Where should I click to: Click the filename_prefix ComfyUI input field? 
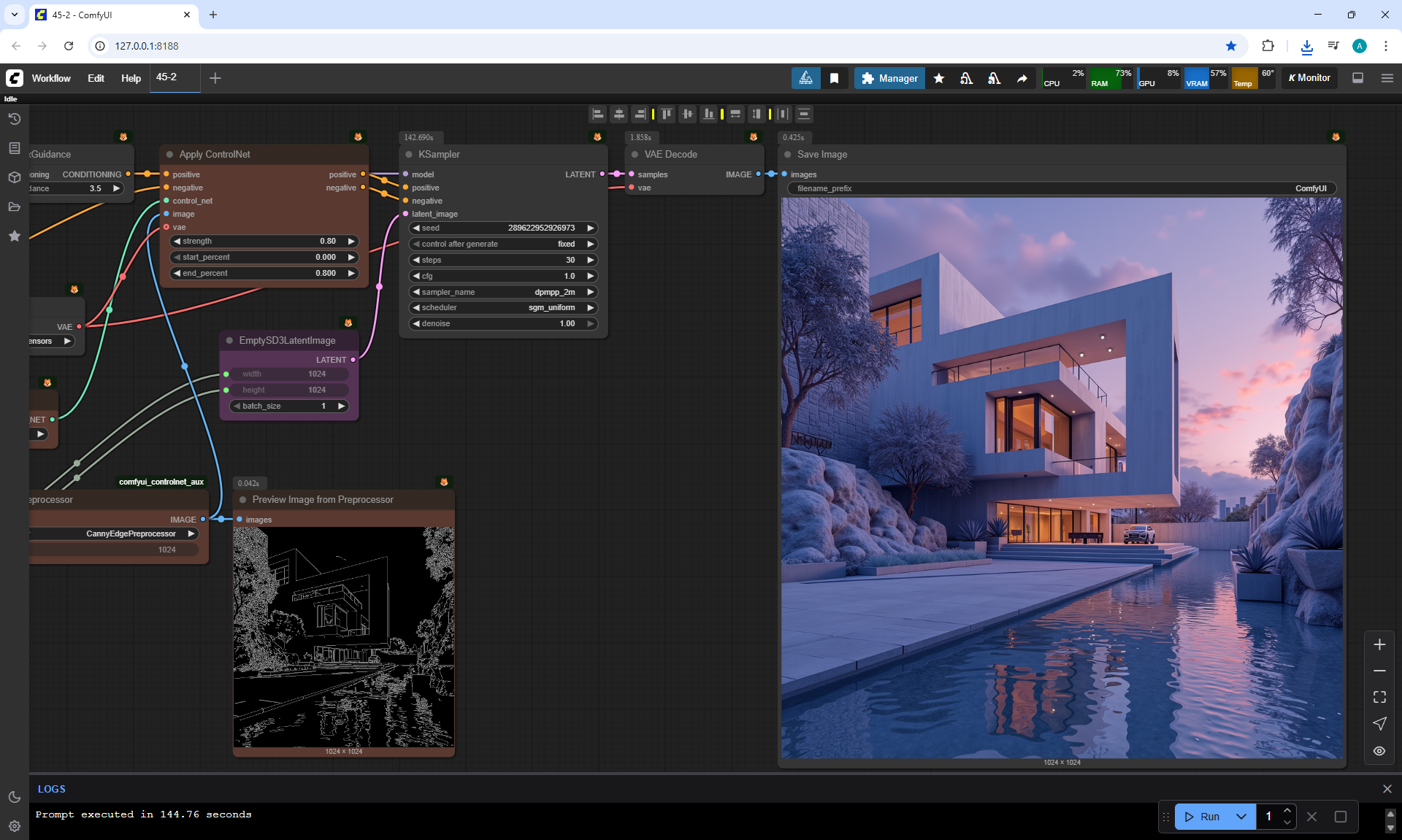click(1061, 188)
